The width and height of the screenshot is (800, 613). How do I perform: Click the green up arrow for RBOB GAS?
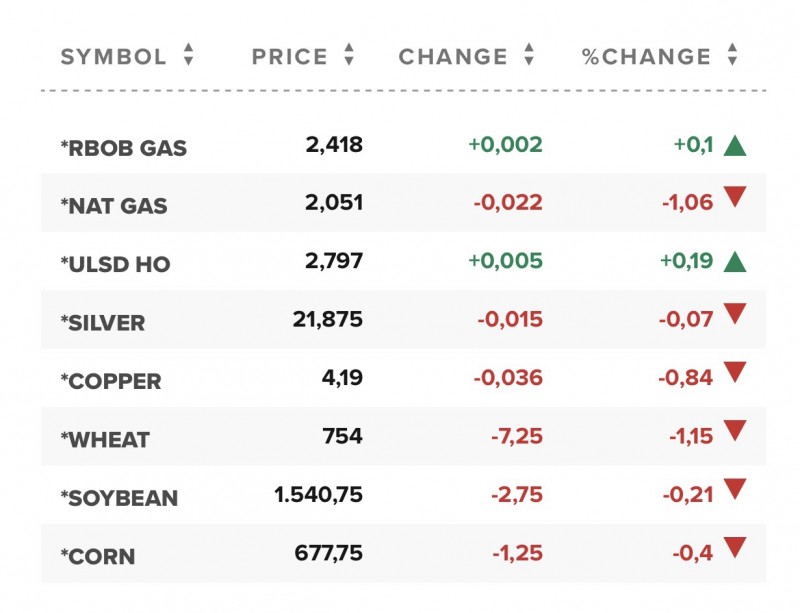pos(735,146)
